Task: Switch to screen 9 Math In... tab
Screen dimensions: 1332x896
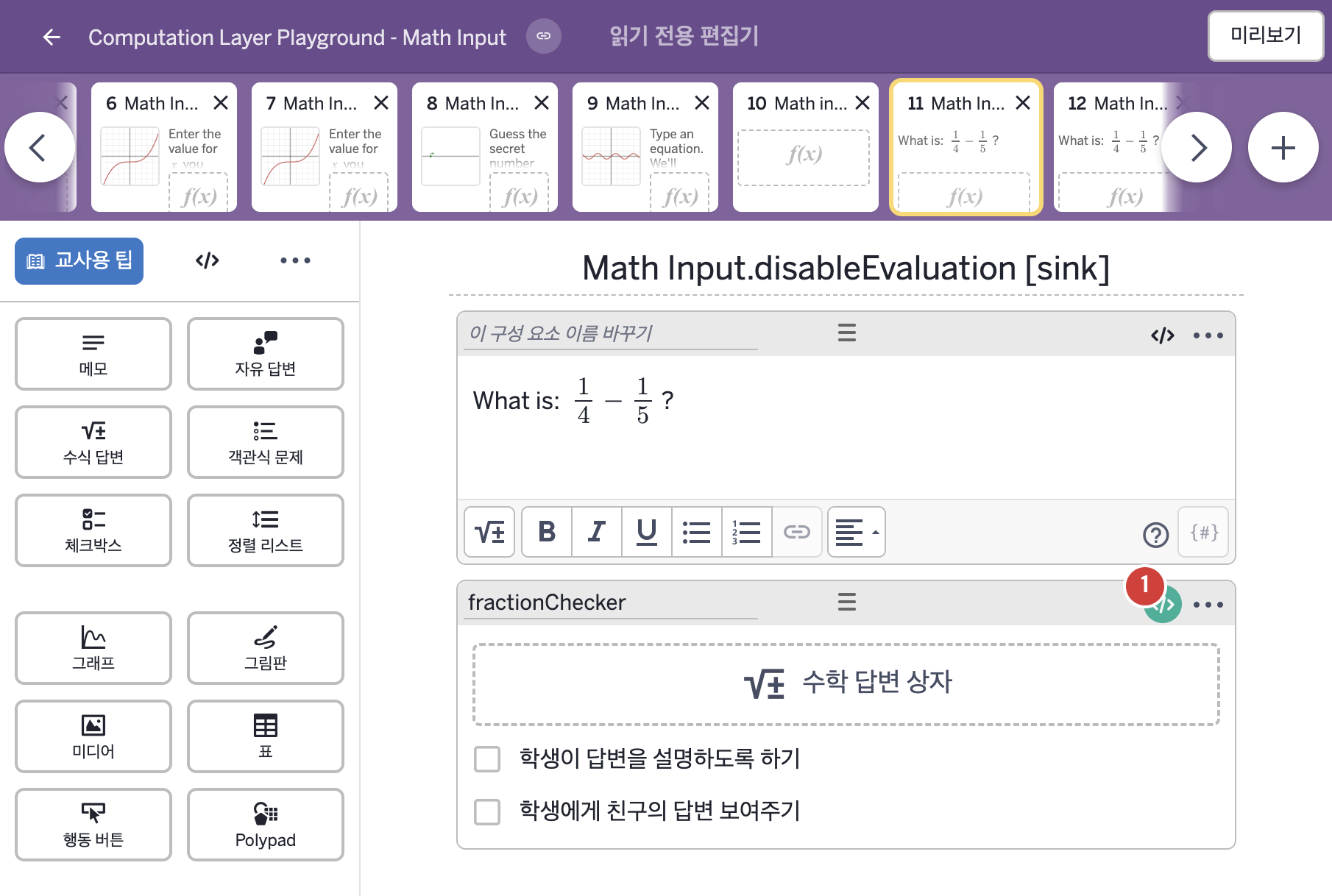Action: point(645,147)
